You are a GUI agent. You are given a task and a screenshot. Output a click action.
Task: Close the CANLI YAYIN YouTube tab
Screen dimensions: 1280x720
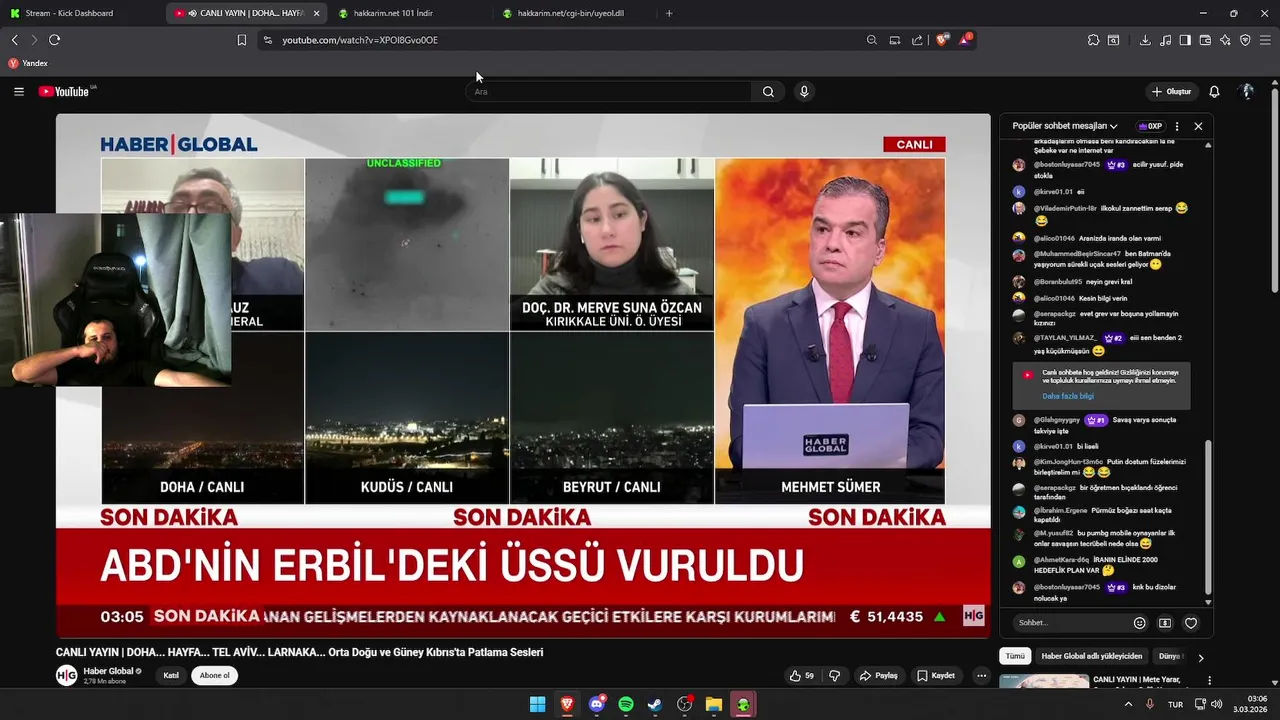316,13
